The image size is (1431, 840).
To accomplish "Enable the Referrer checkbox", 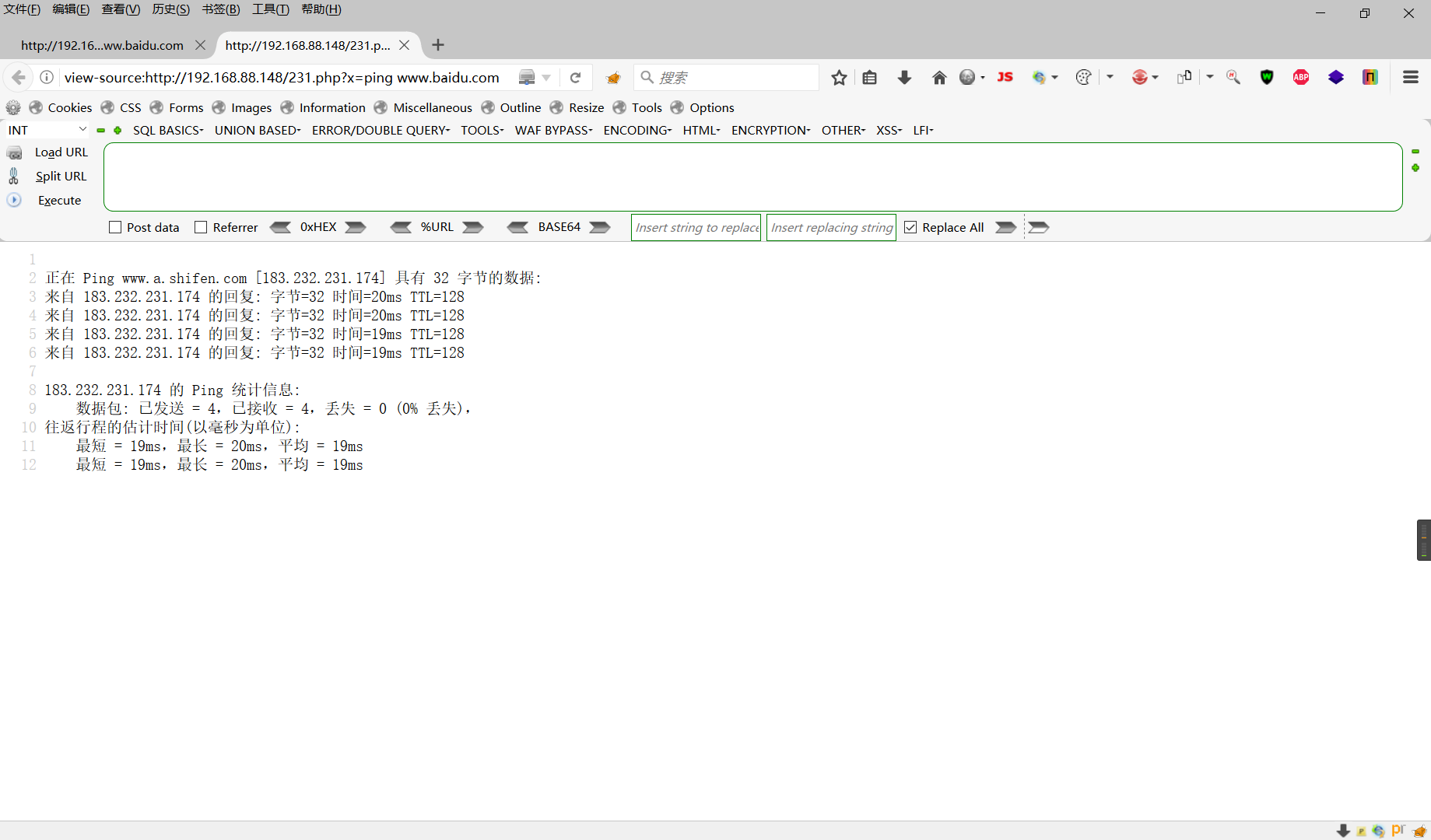I will (x=202, y=226).
